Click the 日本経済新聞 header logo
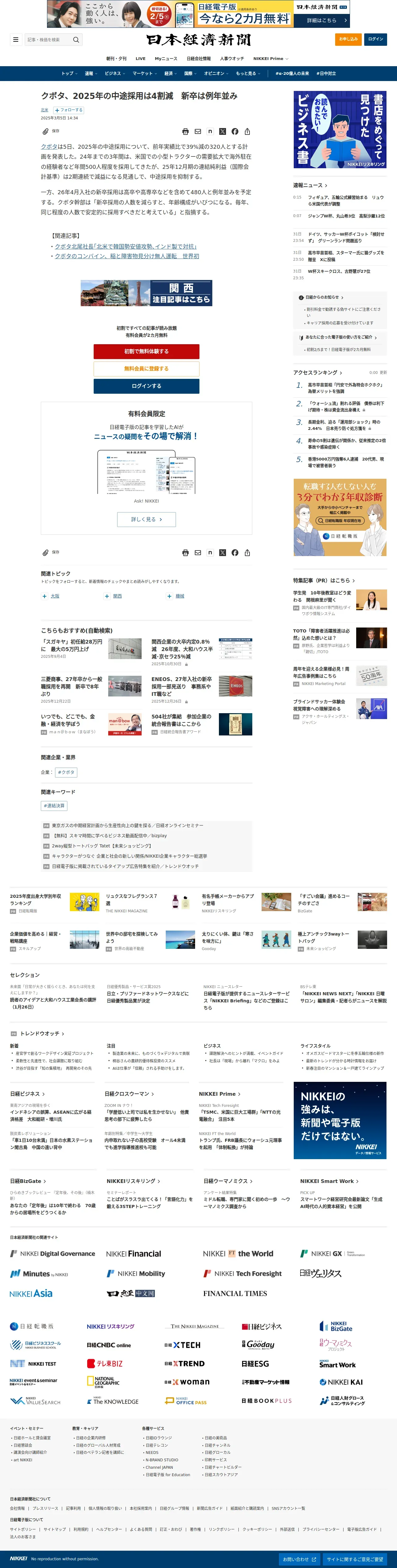Screen dimensions: 397x1568 [198, 40]
